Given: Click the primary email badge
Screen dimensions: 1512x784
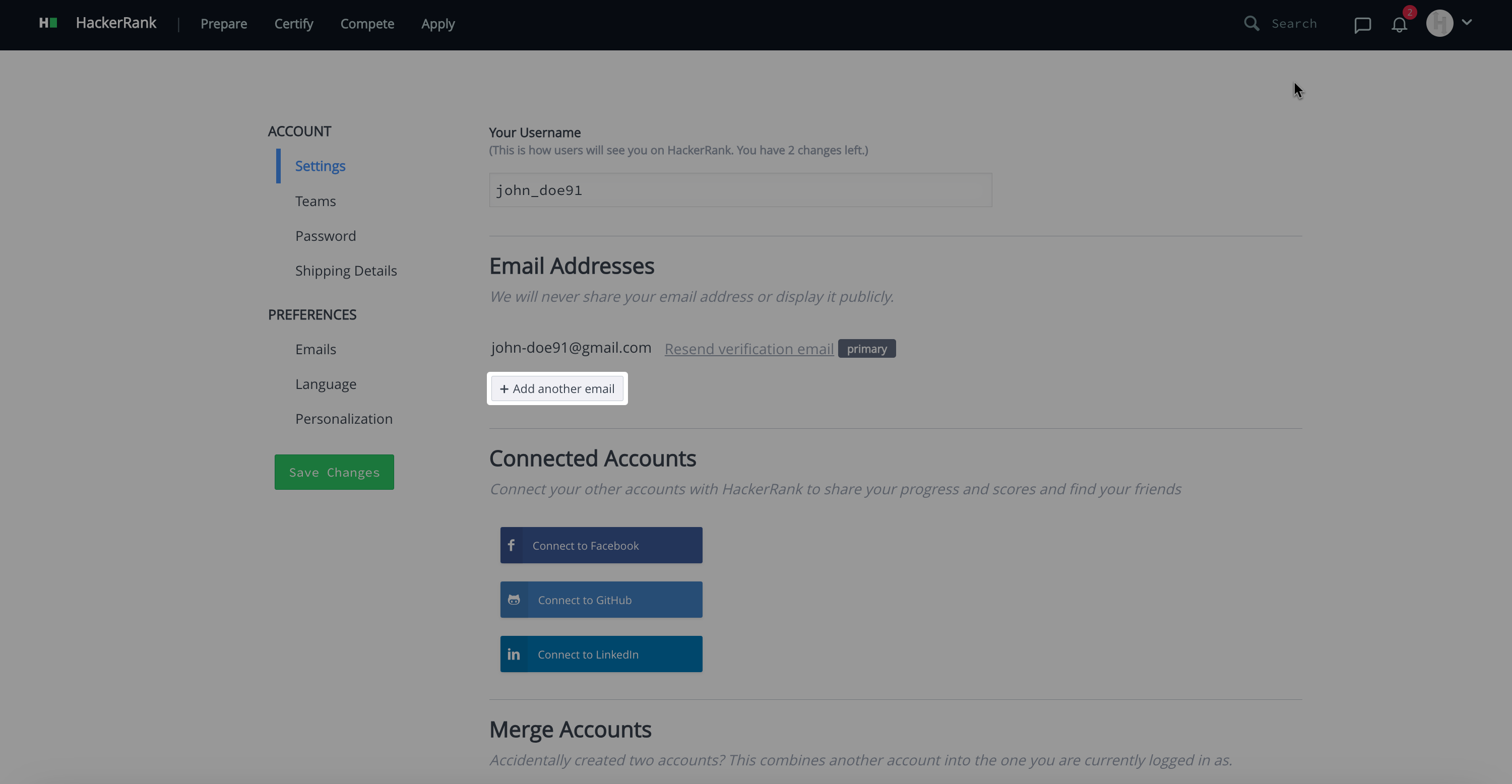Looking at the screenshot, I should coord(867,349).
